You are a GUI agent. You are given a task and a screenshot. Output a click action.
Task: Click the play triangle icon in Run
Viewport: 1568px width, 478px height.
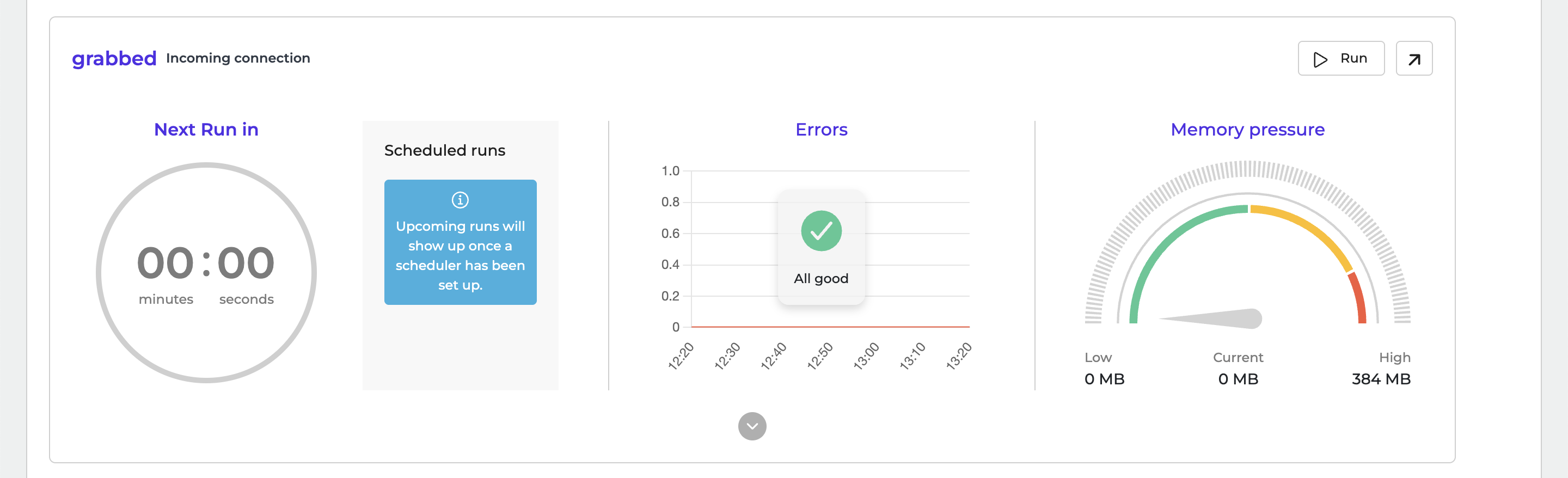[x=1320, y=59]
